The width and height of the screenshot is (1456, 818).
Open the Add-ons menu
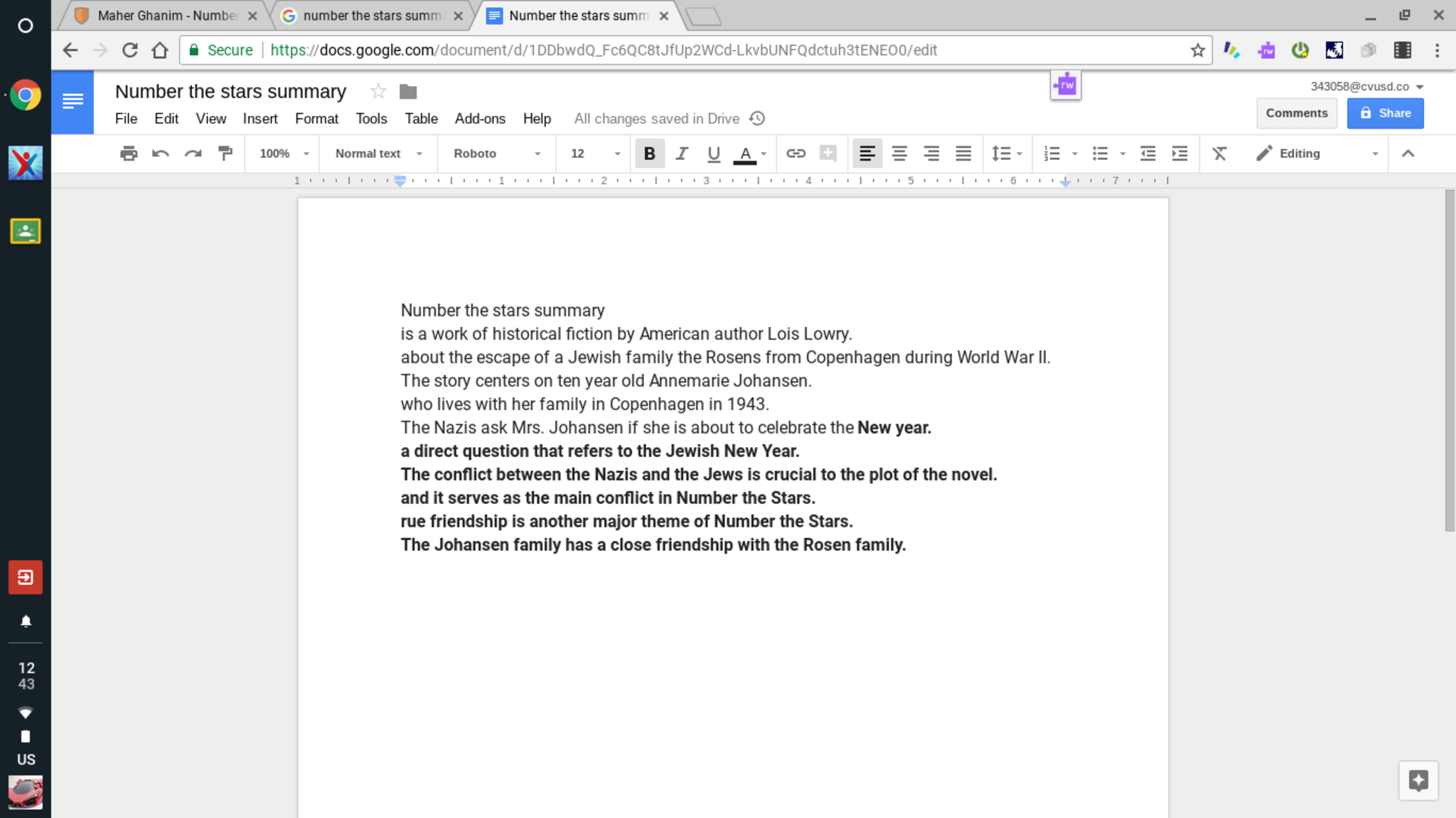[480, 119]
